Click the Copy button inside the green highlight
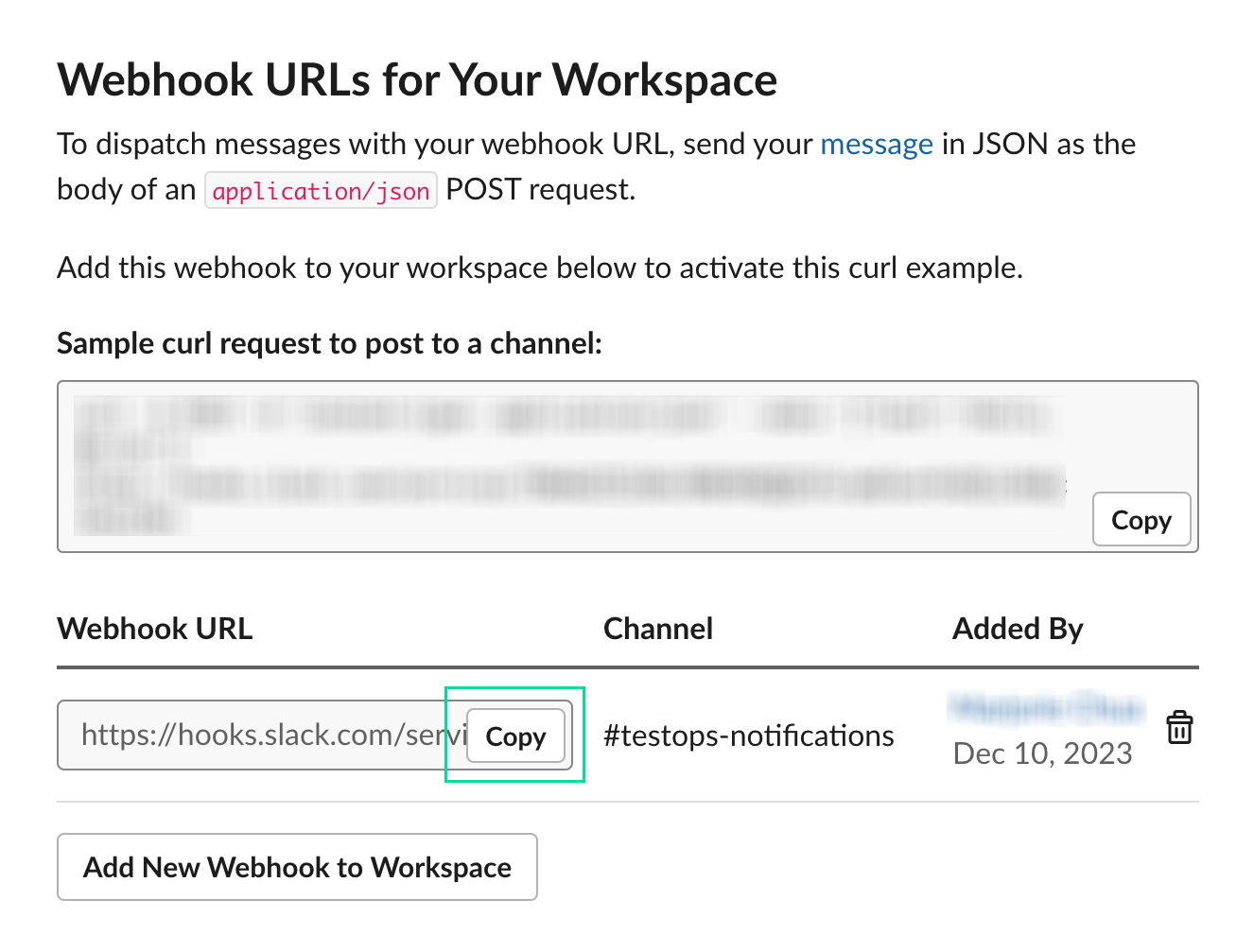 click(x=515, y=736)
